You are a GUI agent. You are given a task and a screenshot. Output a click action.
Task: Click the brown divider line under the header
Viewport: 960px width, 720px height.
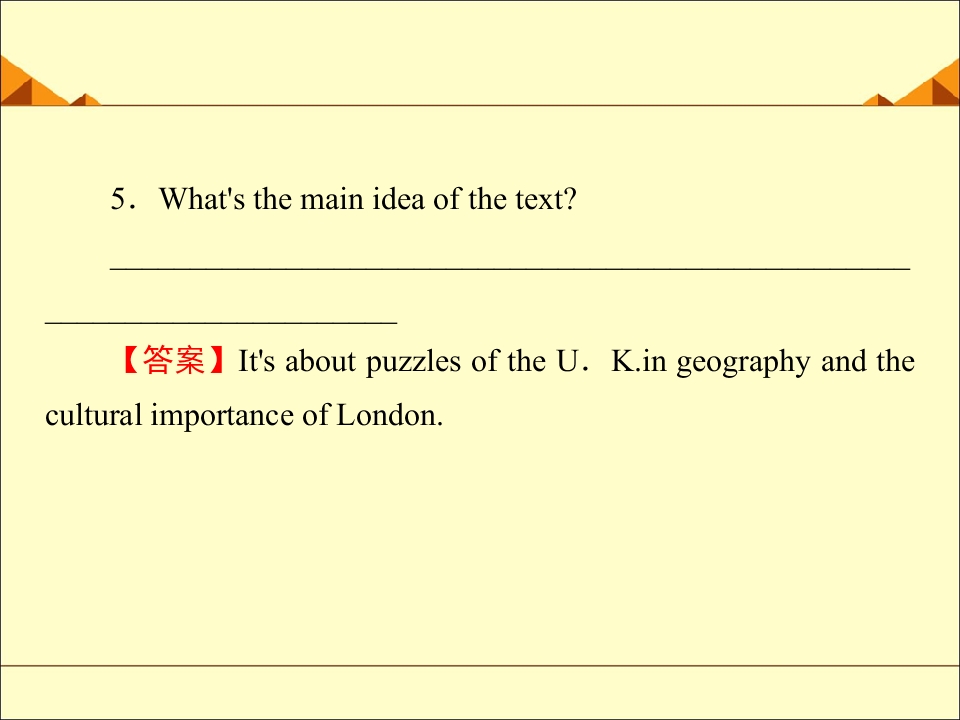tap(480, 105)
